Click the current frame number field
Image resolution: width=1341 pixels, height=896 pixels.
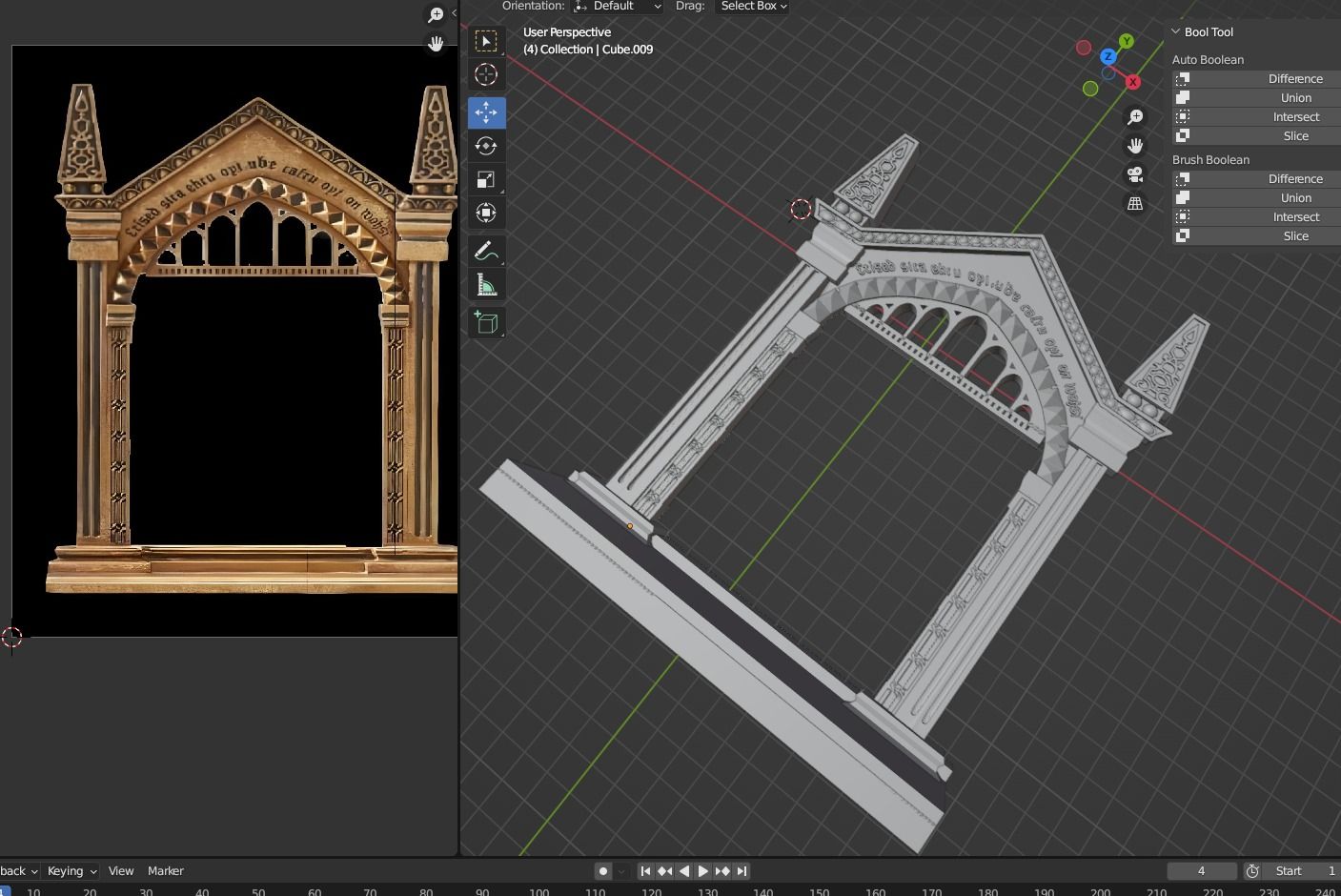pyautogui.click(x=1202, y=871)
